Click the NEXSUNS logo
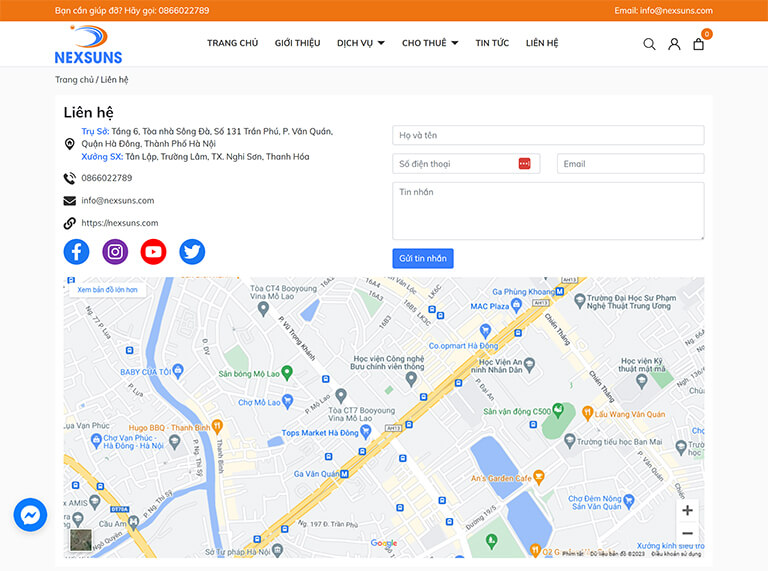768x571 pixels. pyautogui.click(x=89, y=45)
